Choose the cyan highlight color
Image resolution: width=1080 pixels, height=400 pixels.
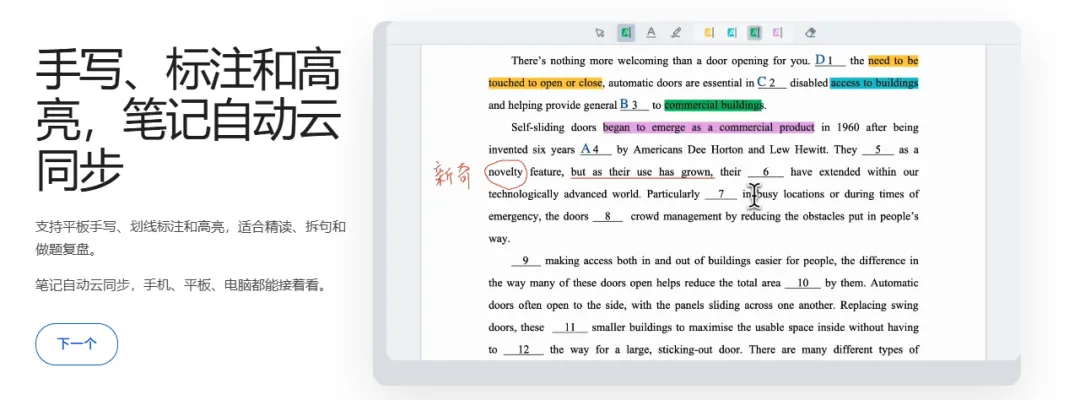pos(731,32)
